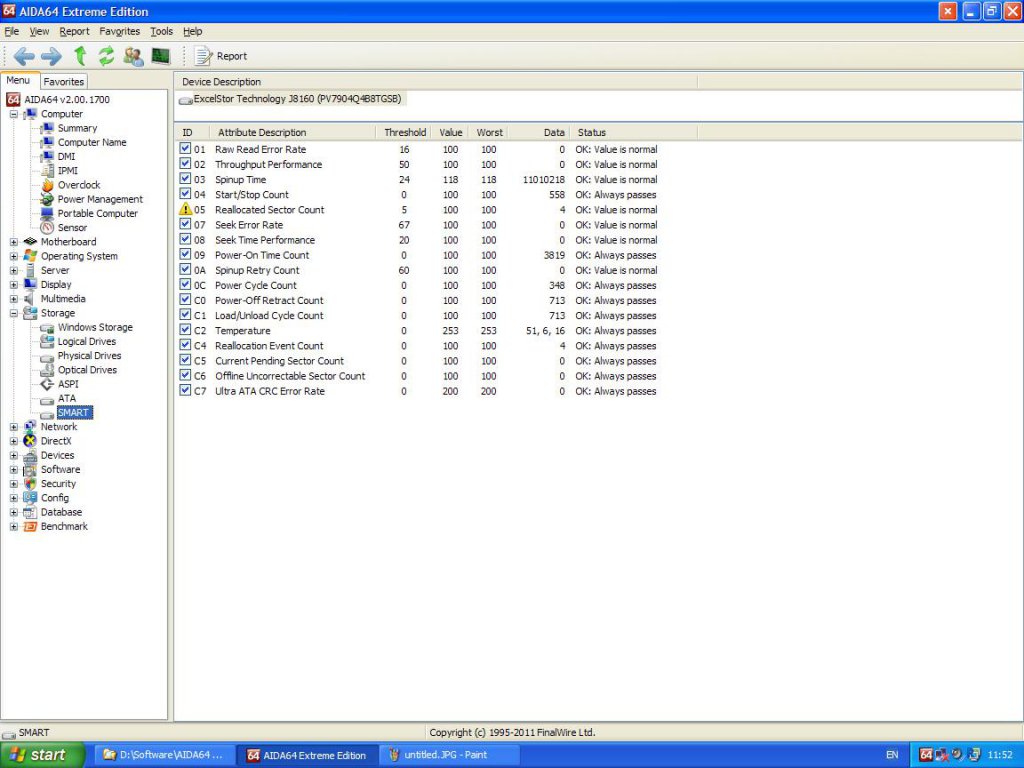This screenshot has height=768, width=1024.
Task: Open the Favorites menu
Action: (x=120, y=31)
